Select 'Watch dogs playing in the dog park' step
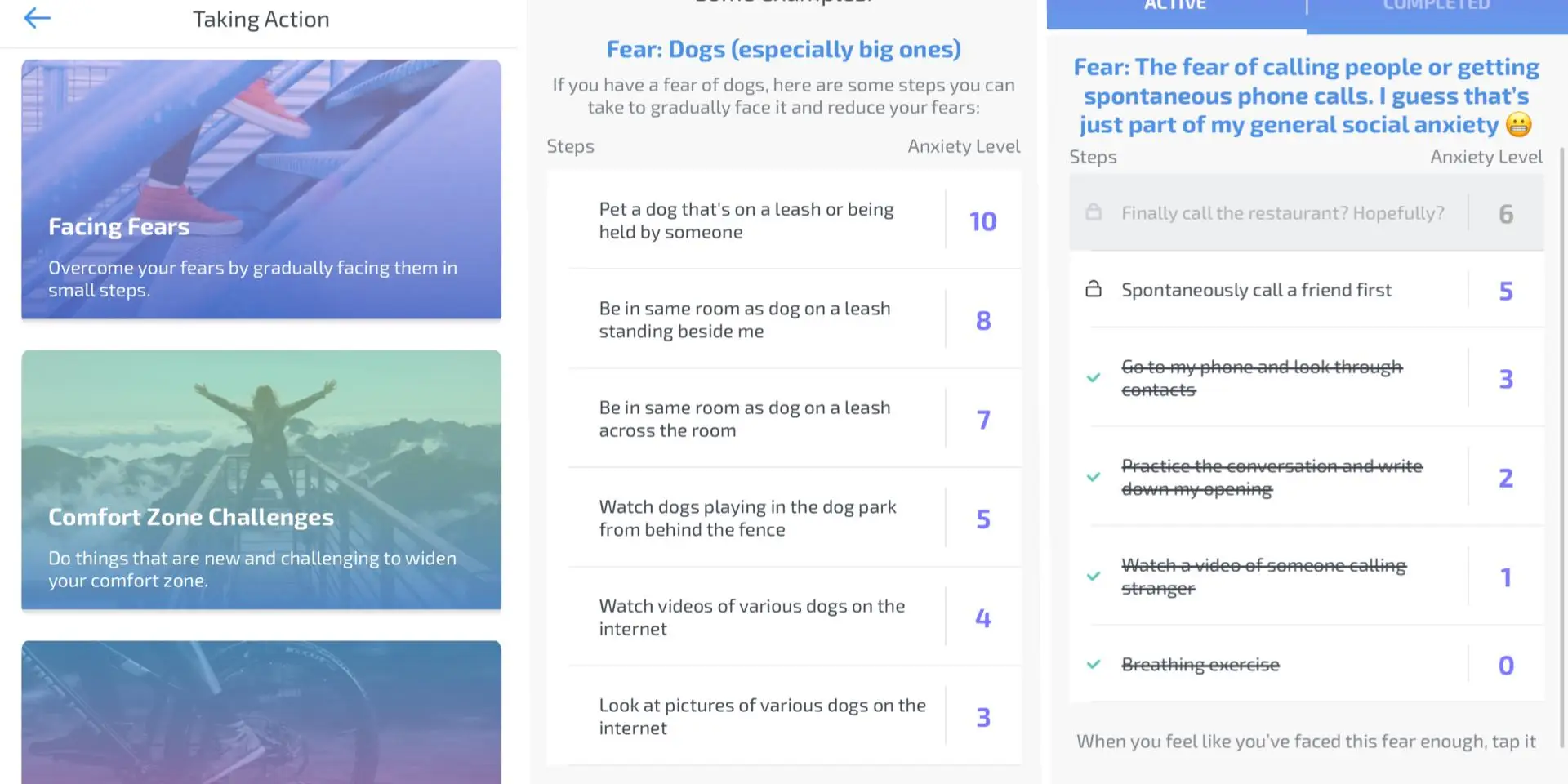This screenshot has height=784, width=1568. tap(784, 518)
